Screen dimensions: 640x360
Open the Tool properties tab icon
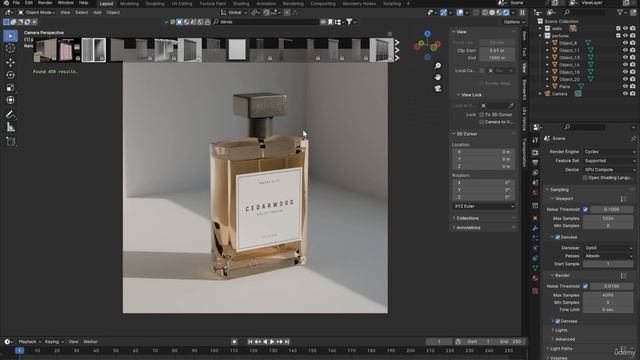(535, 140)
